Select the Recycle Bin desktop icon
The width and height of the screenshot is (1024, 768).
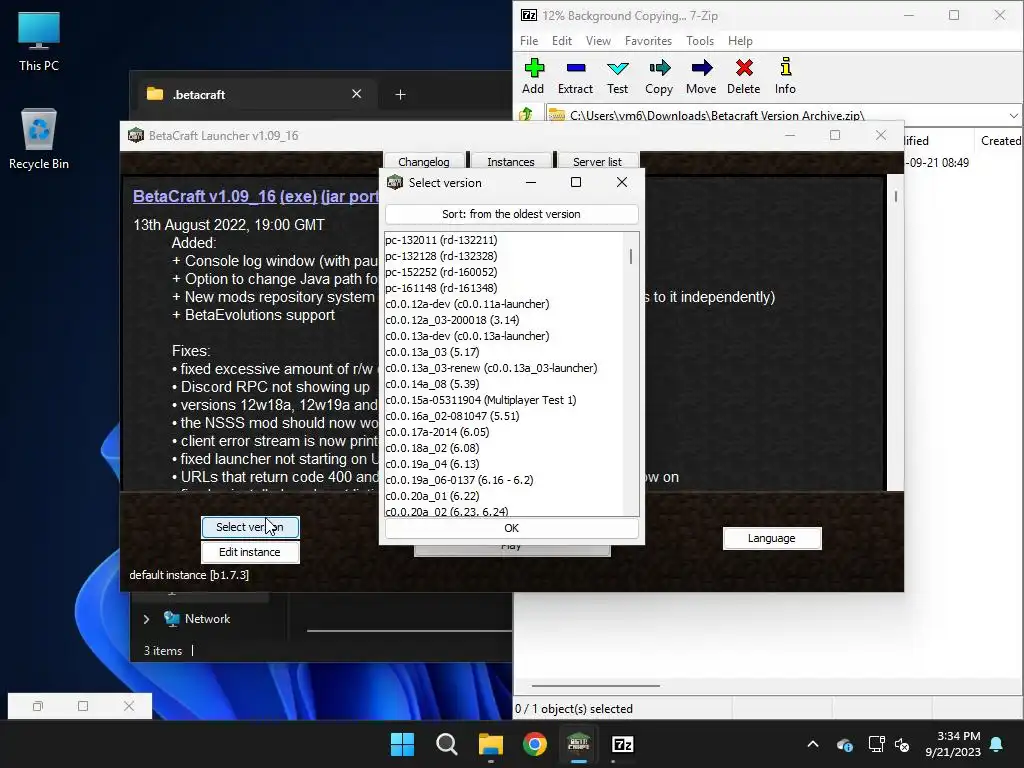pos(39,139)
